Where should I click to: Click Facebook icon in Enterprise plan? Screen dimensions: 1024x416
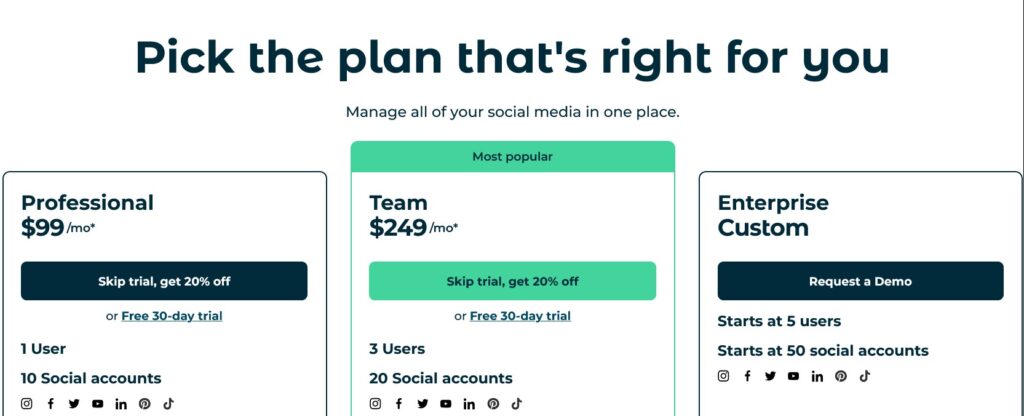(x=747, y=376)
